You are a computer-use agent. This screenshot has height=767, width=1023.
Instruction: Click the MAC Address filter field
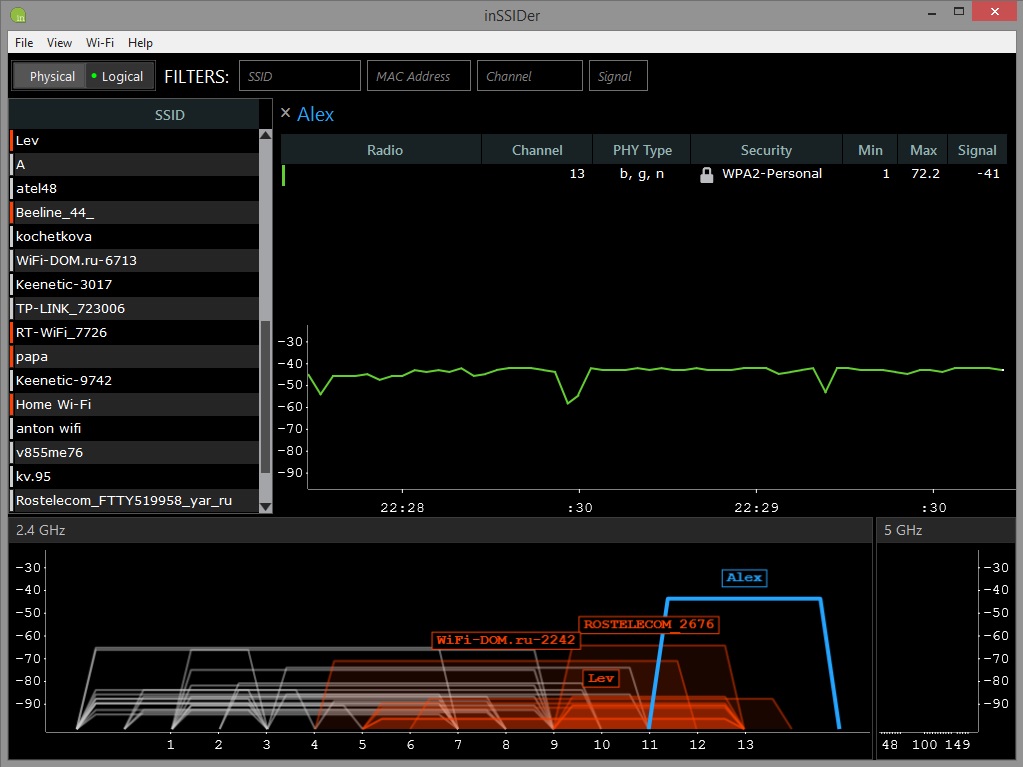418,76
